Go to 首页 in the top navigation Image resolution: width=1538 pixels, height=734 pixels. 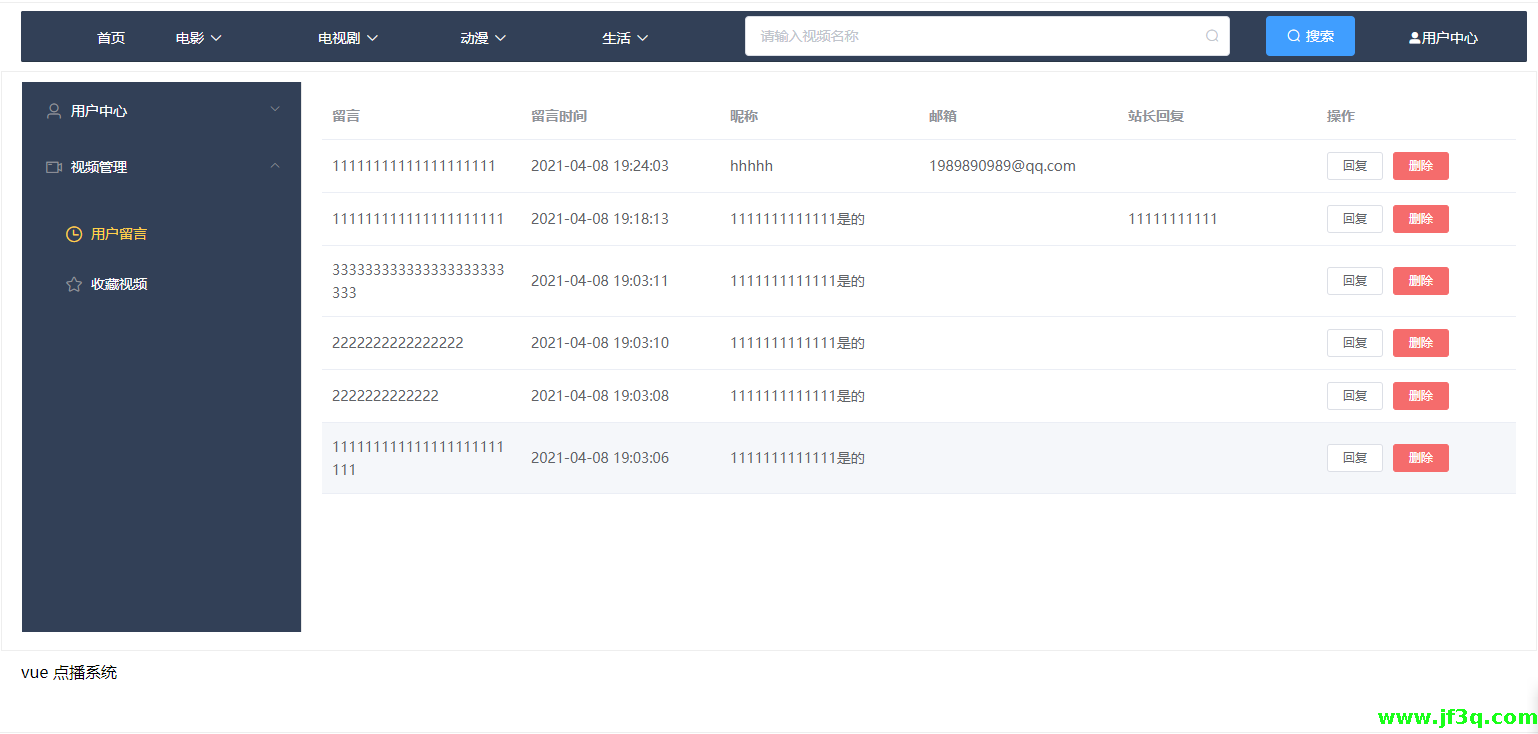(111, 38)
